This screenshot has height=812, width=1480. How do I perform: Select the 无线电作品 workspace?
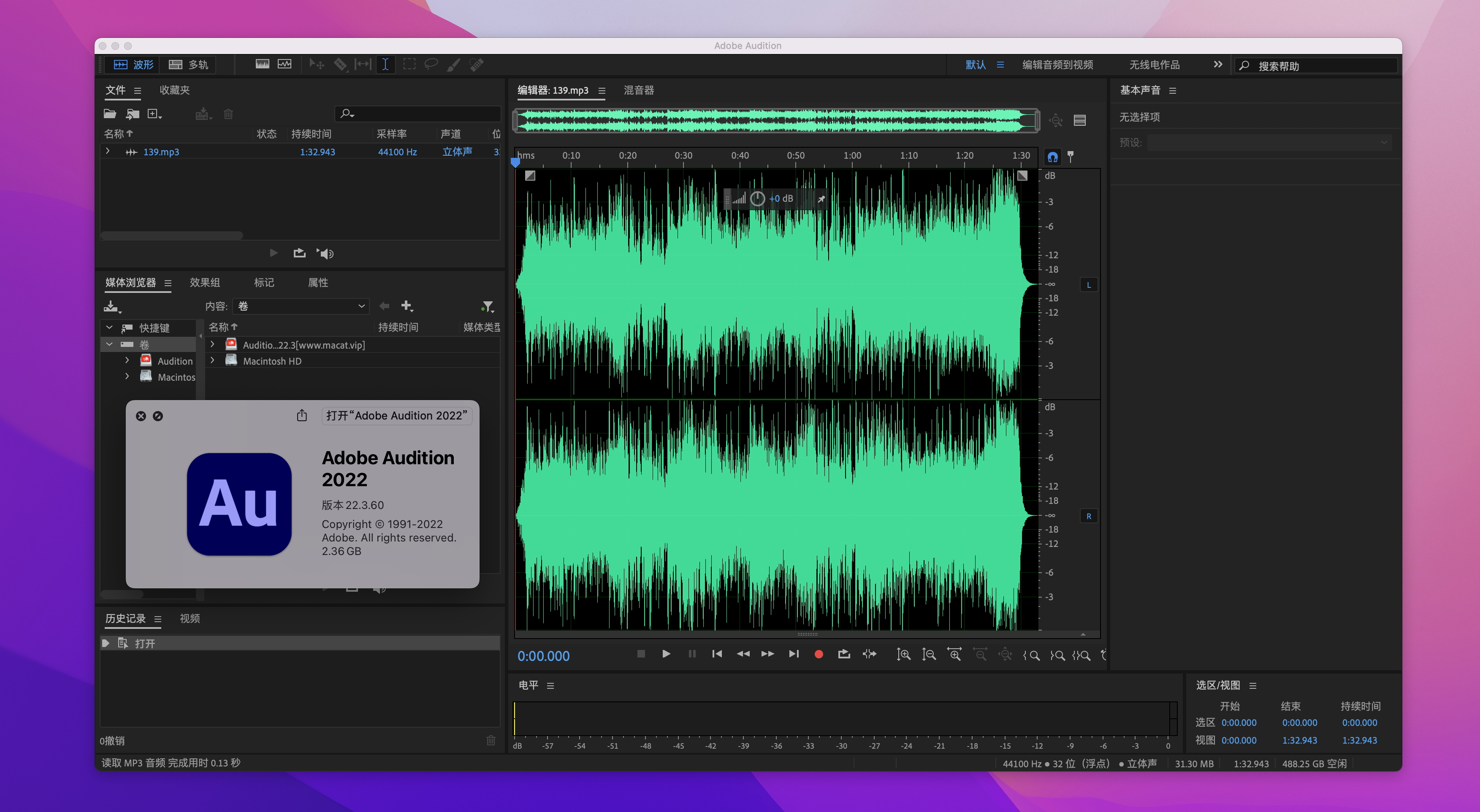[x=1154, y=65]
